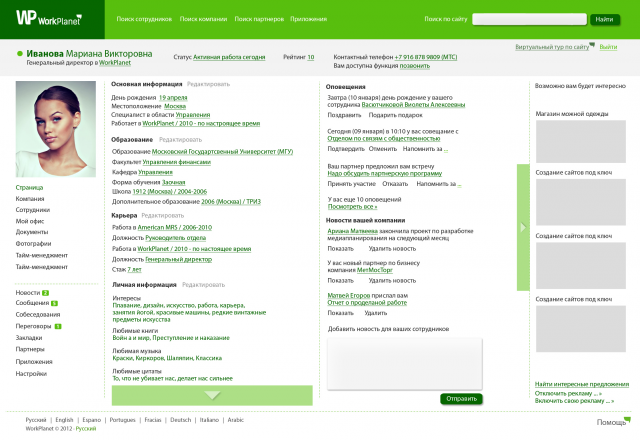Open the Новости counter badge
Screen dimensions: 640x440
point(45,293)
